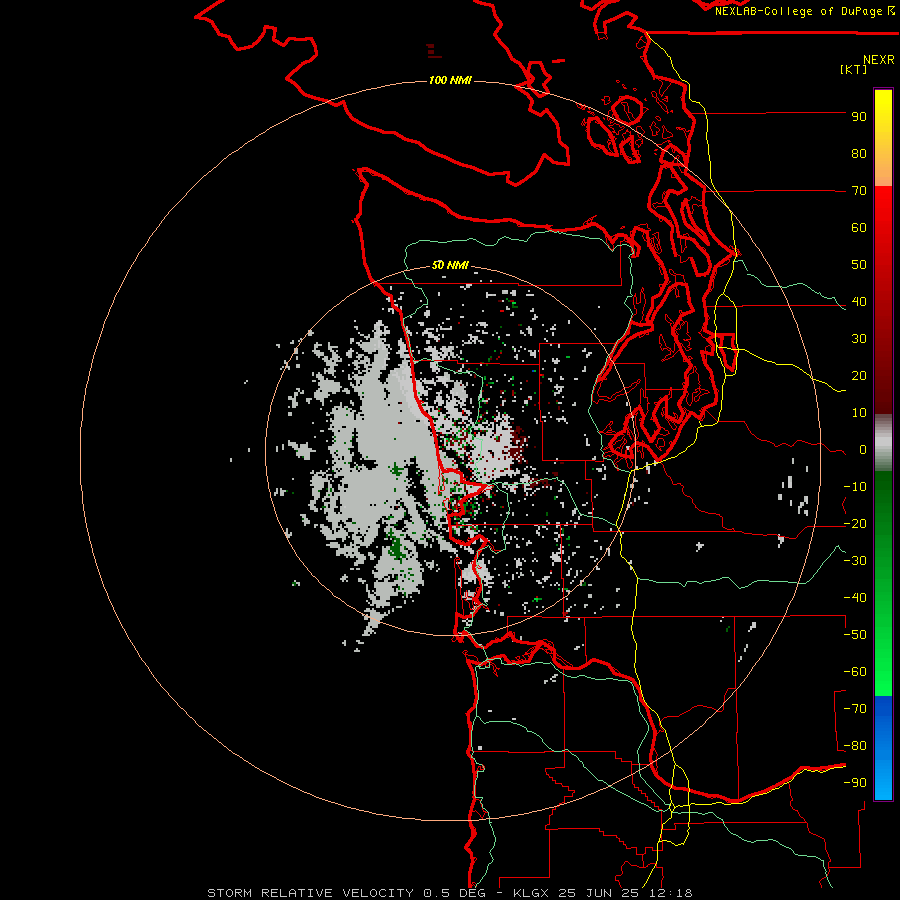Click the 80 value on velocity scale

(x=859, y=154)
